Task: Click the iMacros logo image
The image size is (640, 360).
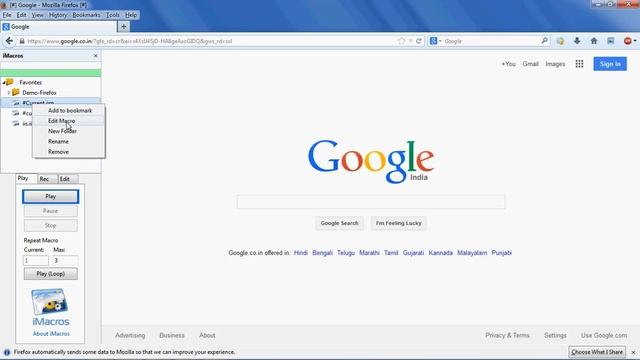Action: point(51,307)
